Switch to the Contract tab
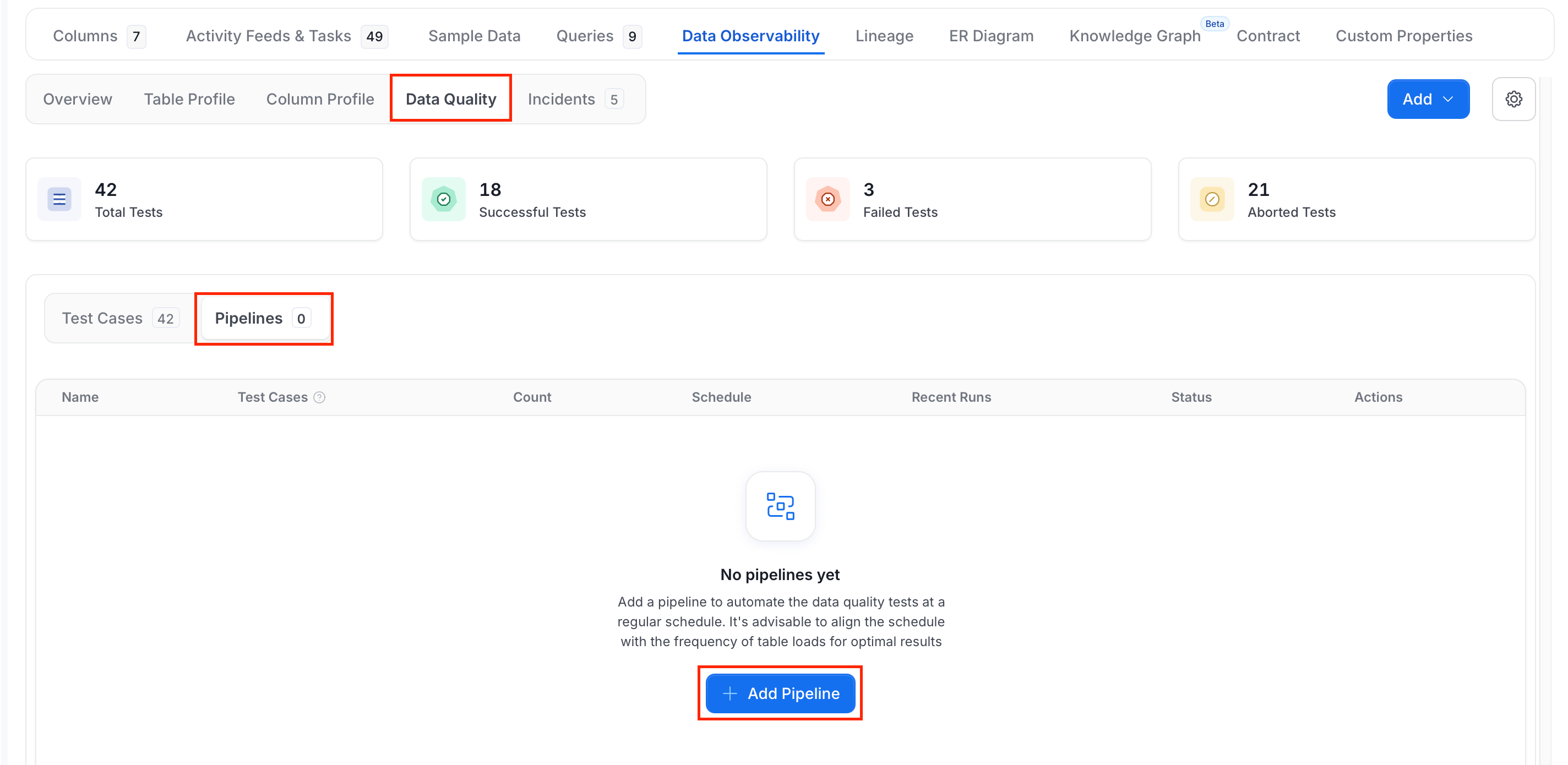The height and width of the screenshot is (765, 1568). pos(1268,36)
